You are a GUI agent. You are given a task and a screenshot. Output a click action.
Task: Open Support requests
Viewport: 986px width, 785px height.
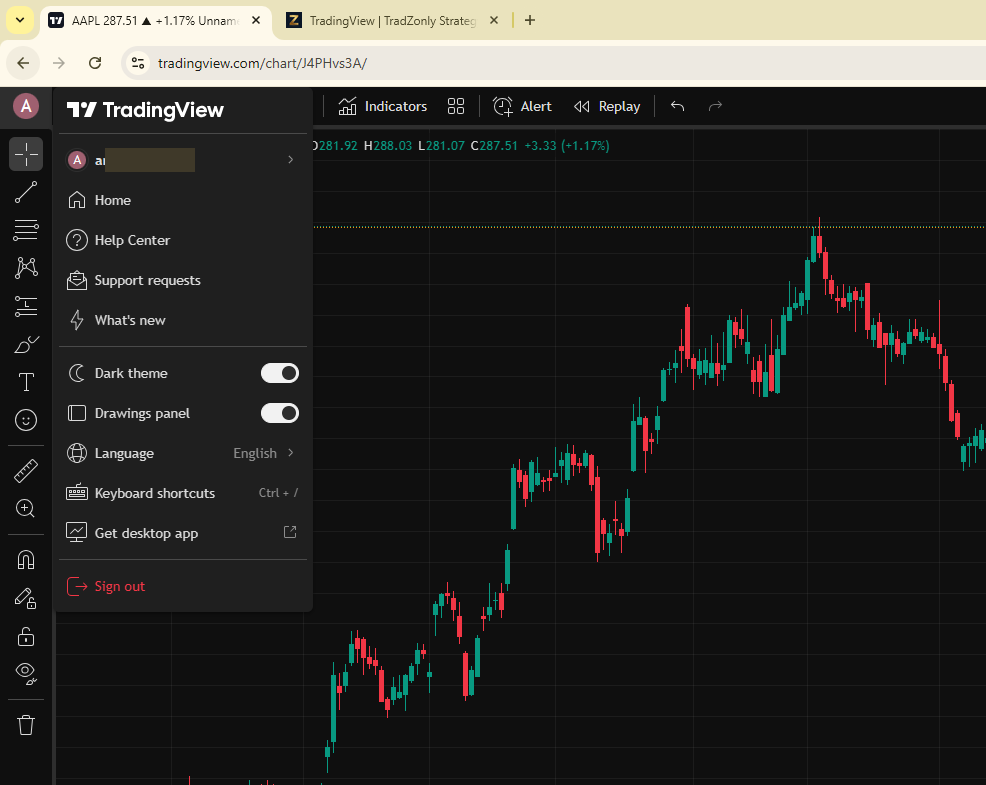(182, 280)
